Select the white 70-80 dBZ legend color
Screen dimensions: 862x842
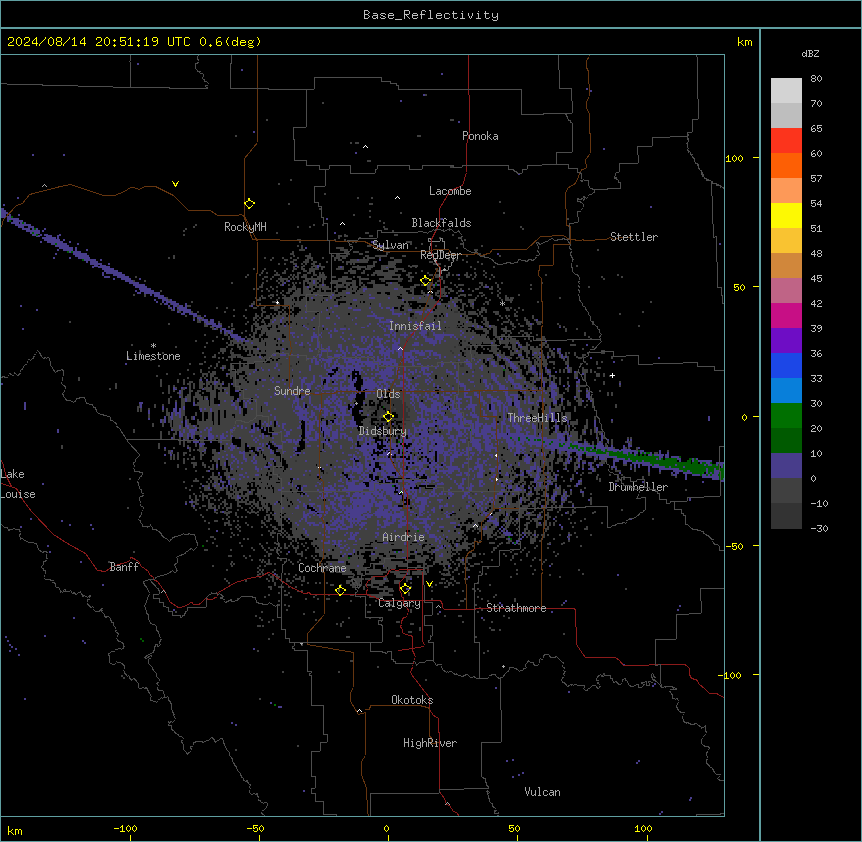(786, 91)
